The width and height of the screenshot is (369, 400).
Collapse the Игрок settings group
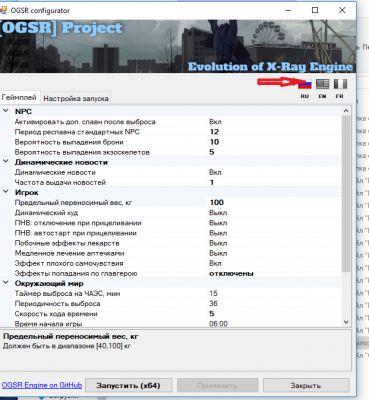6,192
